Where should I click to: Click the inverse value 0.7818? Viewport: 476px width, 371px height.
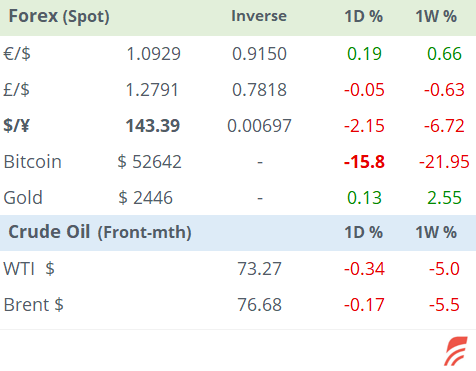[x=259, y=90]
